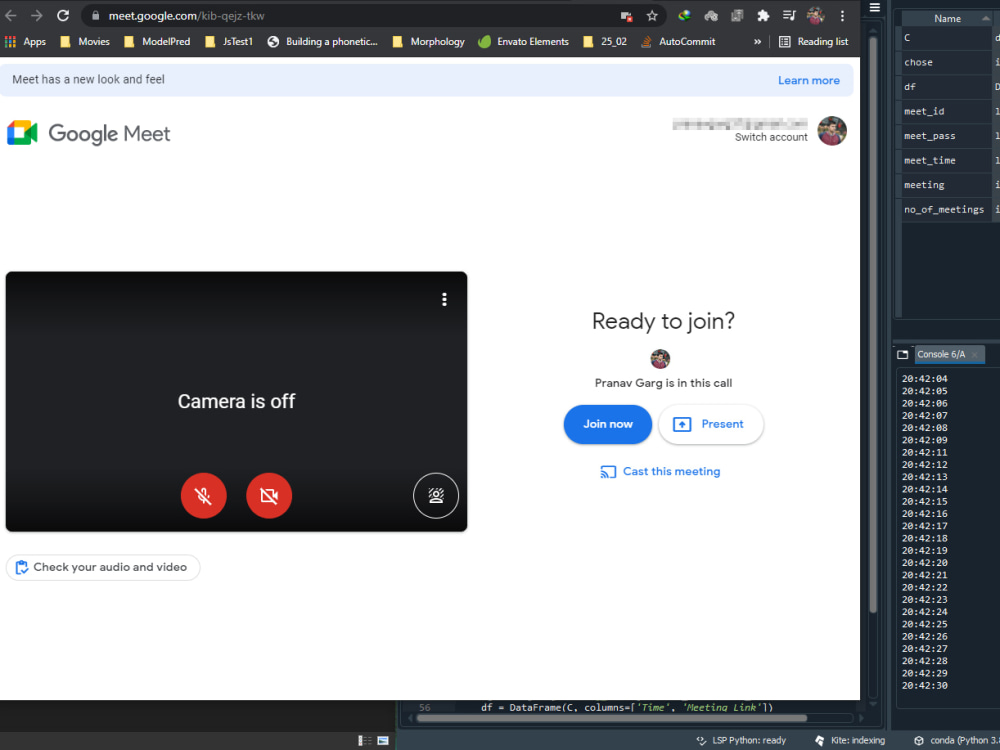Select the meet_time variable row
The width and height of the screenshot is (1000, 750).
tap(946, 161)
